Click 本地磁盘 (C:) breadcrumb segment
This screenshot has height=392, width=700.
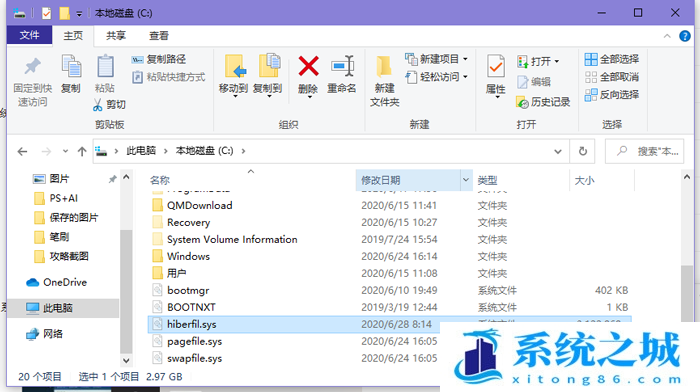[204, 151]
